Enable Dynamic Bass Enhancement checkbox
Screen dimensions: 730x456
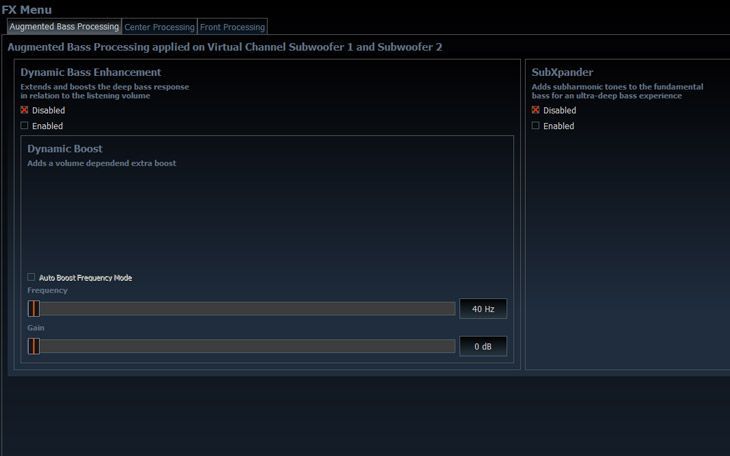pos(25,126)
